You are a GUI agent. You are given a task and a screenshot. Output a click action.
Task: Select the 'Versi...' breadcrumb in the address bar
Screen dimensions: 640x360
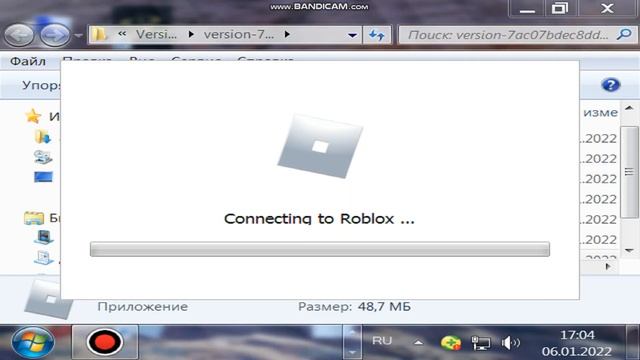click(156, 35)
